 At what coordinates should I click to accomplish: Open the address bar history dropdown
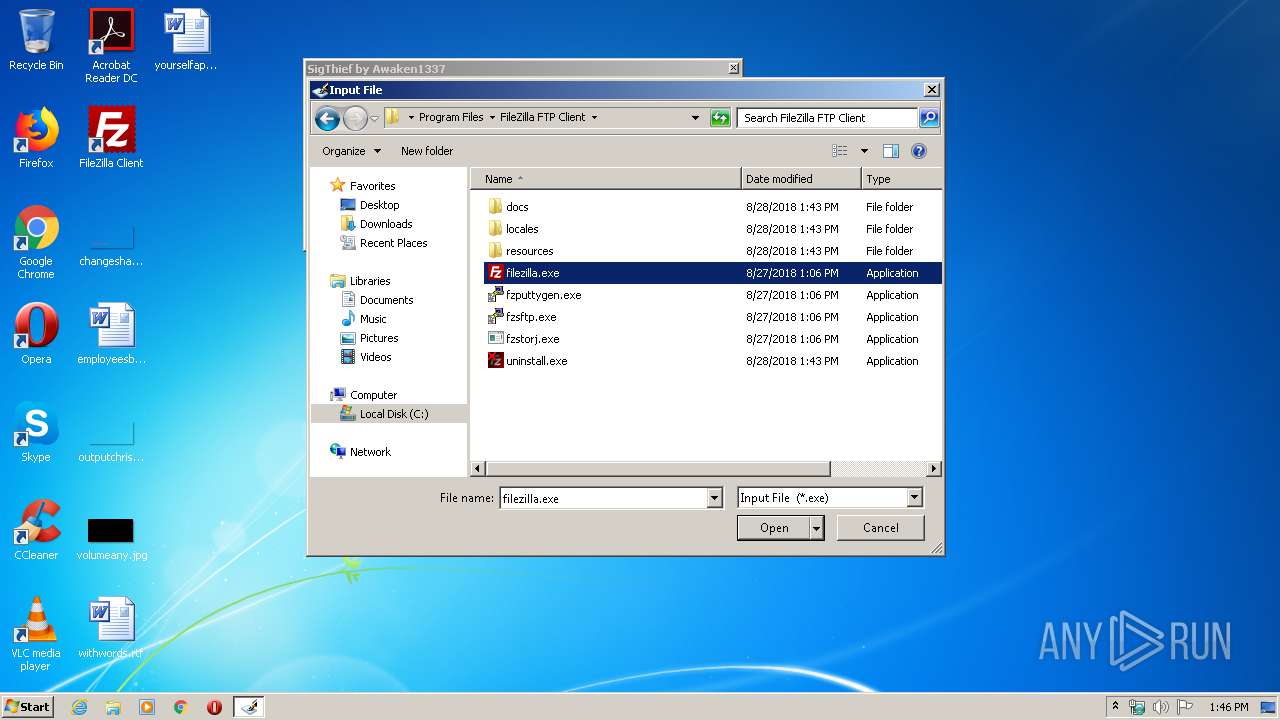coord(696,118)
